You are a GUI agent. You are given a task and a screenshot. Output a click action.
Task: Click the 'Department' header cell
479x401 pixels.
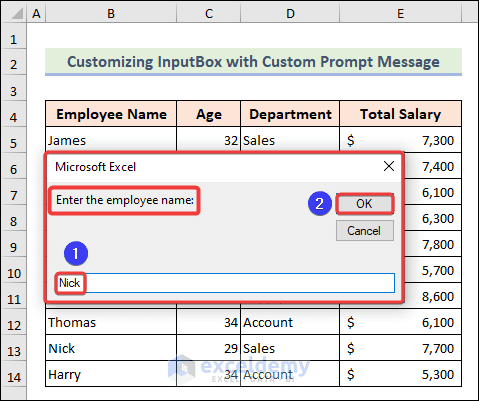pyautogui.click(x=290, y=114)
